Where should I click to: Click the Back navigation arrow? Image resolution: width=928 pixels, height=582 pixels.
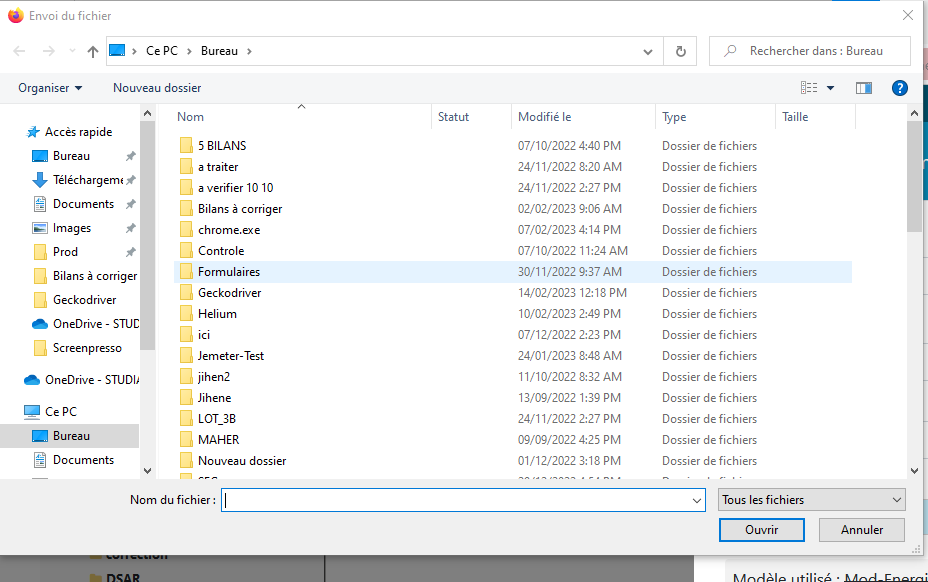pos(19,51)
